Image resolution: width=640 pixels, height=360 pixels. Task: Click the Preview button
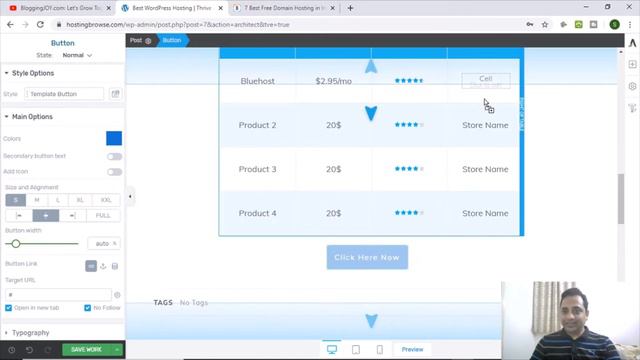pos(412,349)
